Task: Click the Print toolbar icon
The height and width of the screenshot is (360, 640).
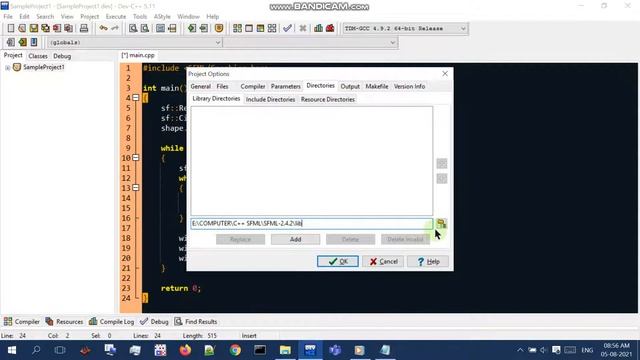Action: tap(84, 28)
